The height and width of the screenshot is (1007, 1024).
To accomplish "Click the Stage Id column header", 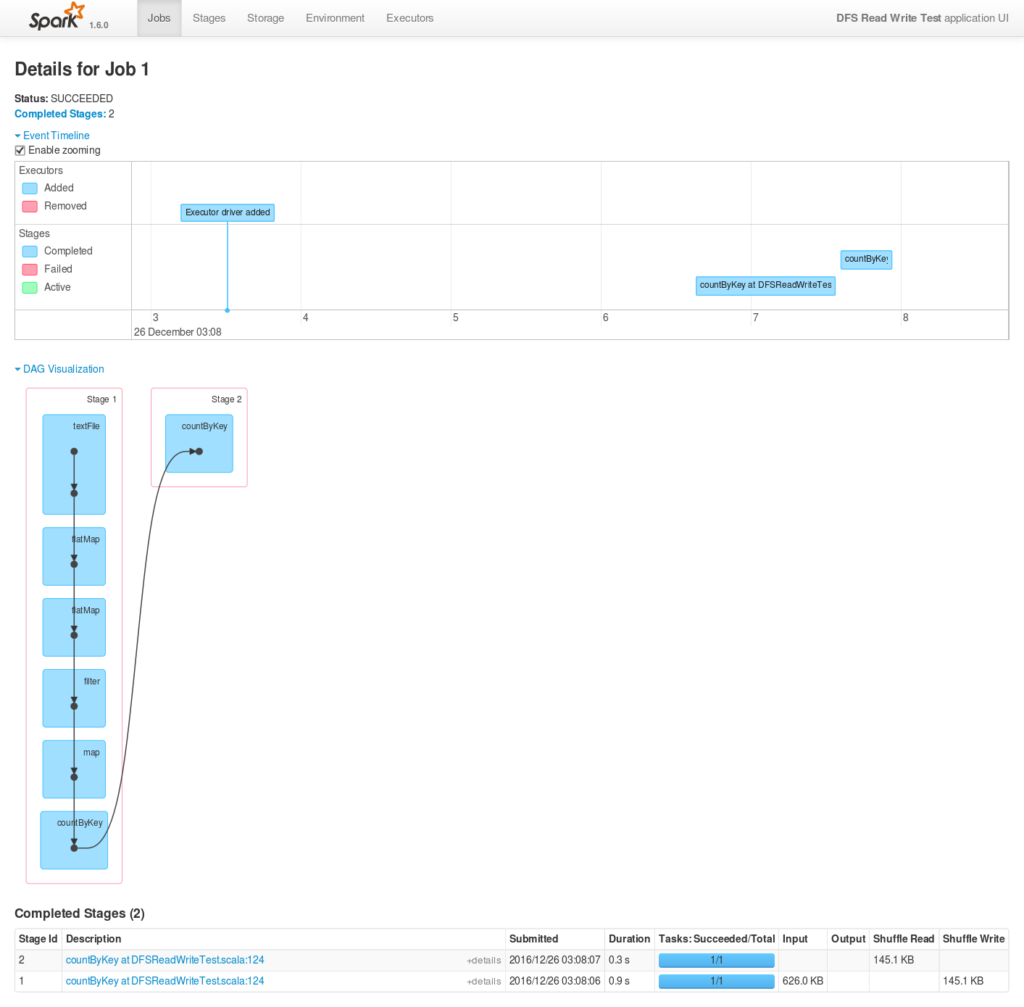I will pos(38,939).
